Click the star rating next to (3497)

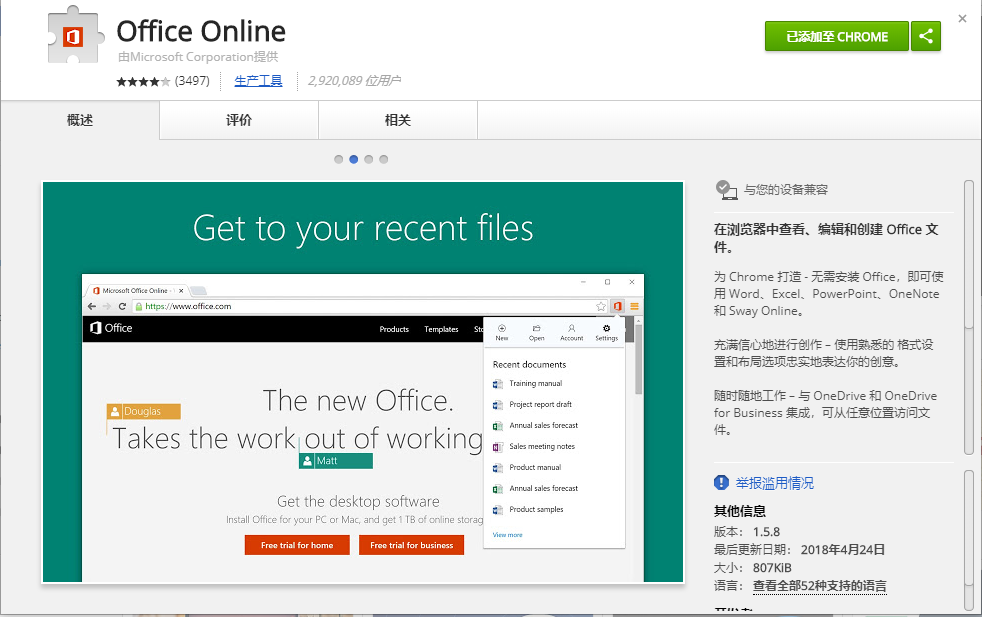(x=143, y=81)
